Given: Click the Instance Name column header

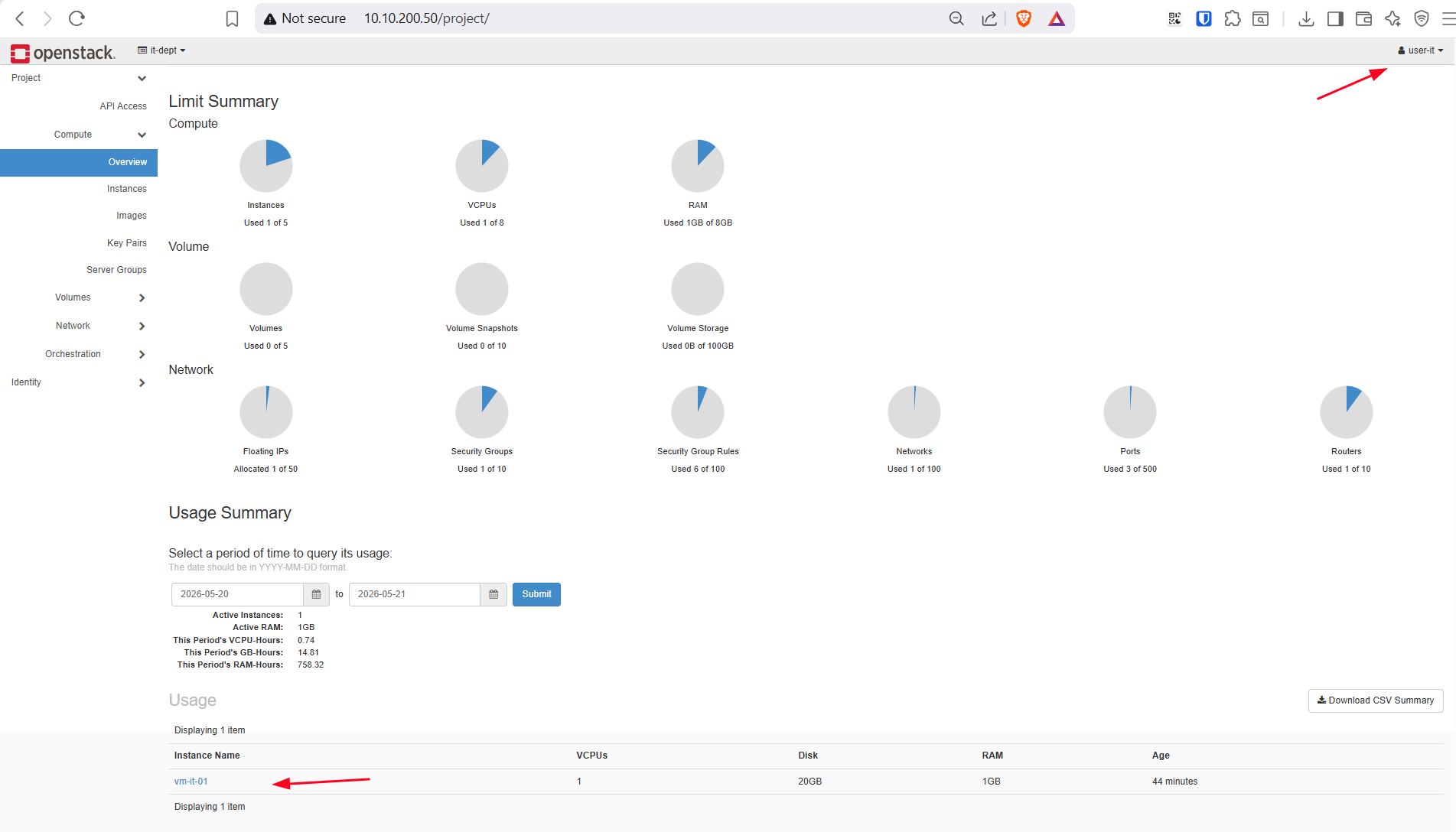Looking at the screenshot, I should [x=207, y=756].
